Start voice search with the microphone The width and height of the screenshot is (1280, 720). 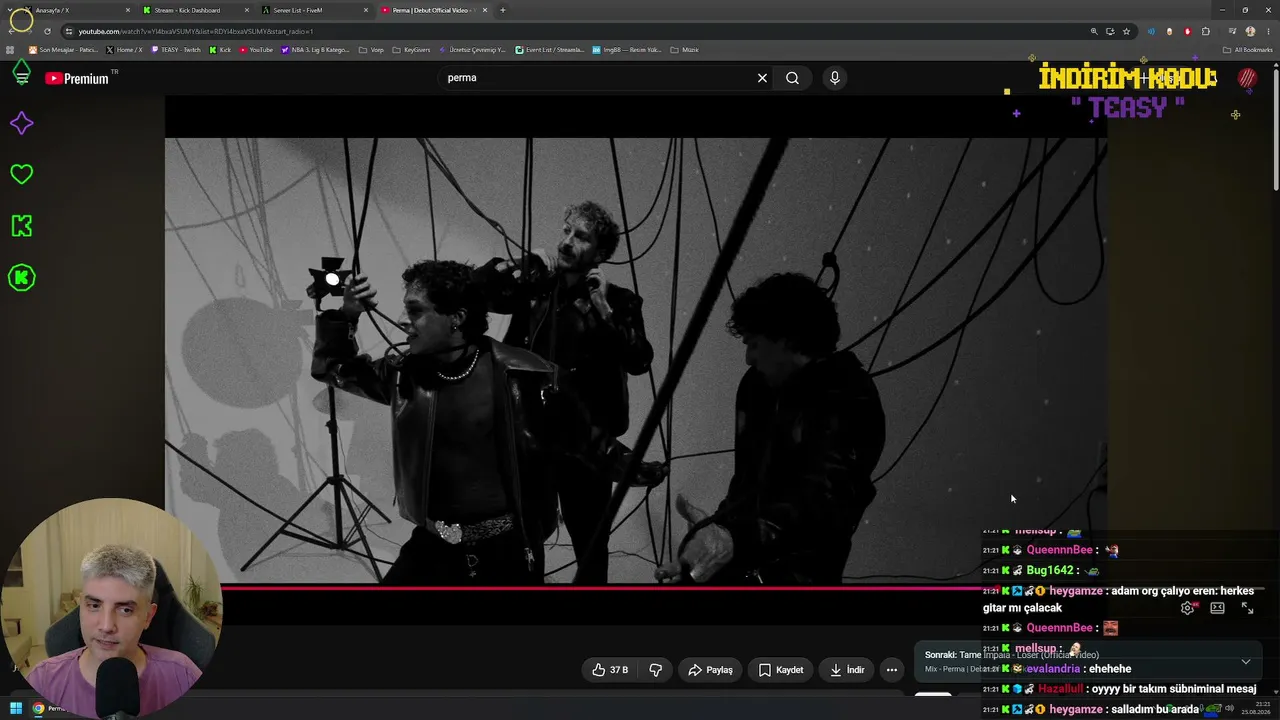(835, 78)
